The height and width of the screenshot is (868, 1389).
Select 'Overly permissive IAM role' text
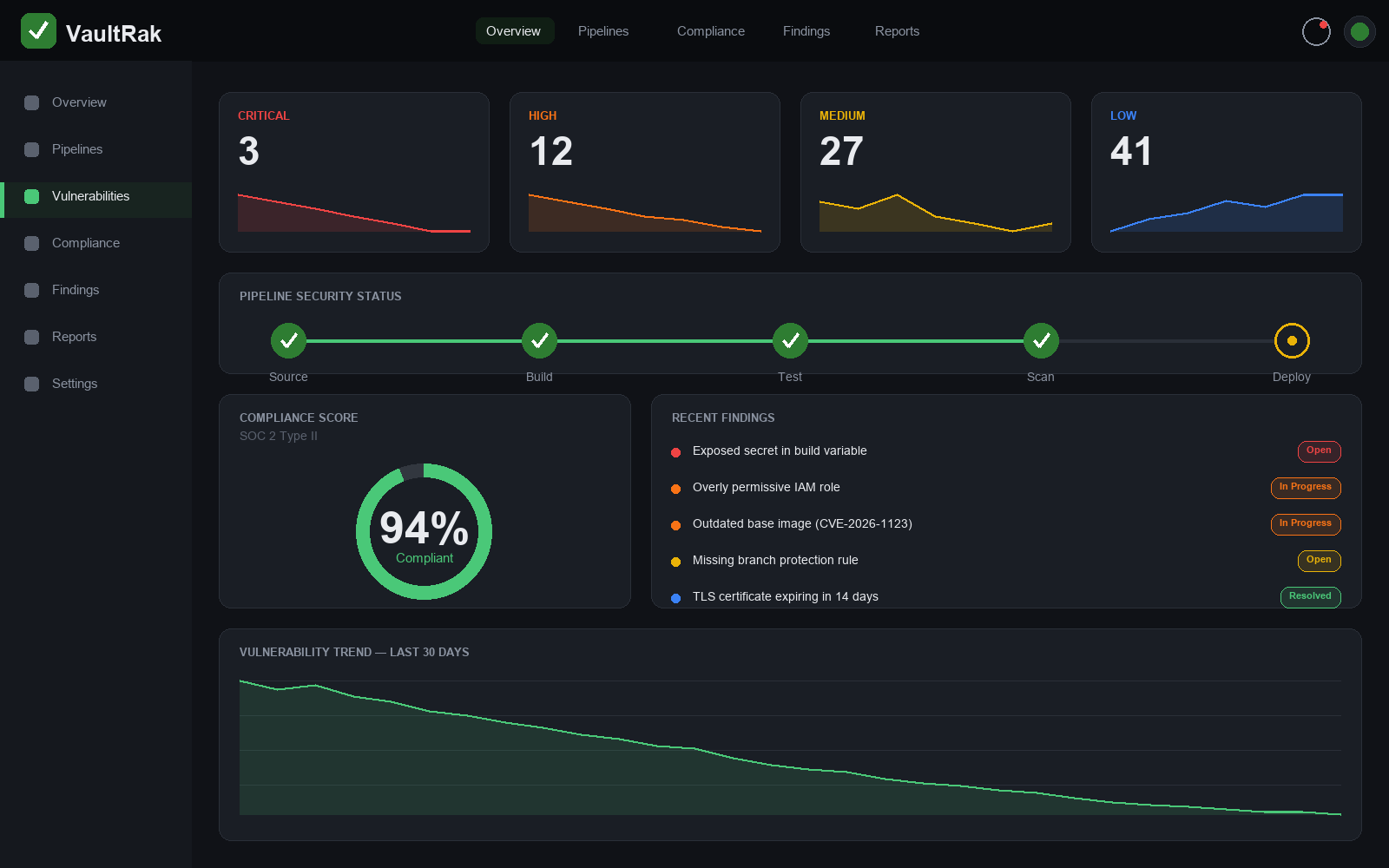pyautogui.click(x=767, y=487)
